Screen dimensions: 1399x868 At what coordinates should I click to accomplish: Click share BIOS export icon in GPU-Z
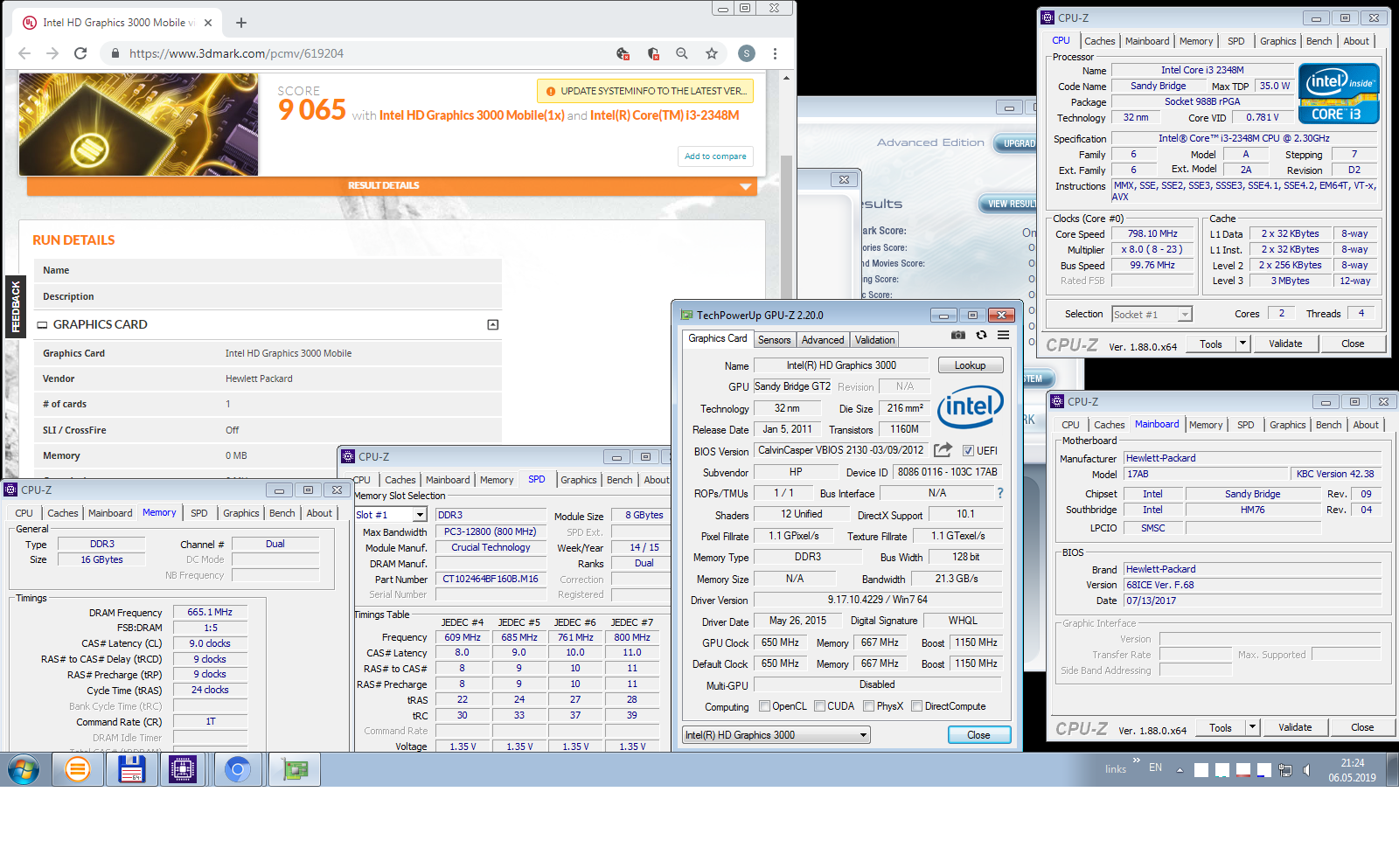point(943,450)
